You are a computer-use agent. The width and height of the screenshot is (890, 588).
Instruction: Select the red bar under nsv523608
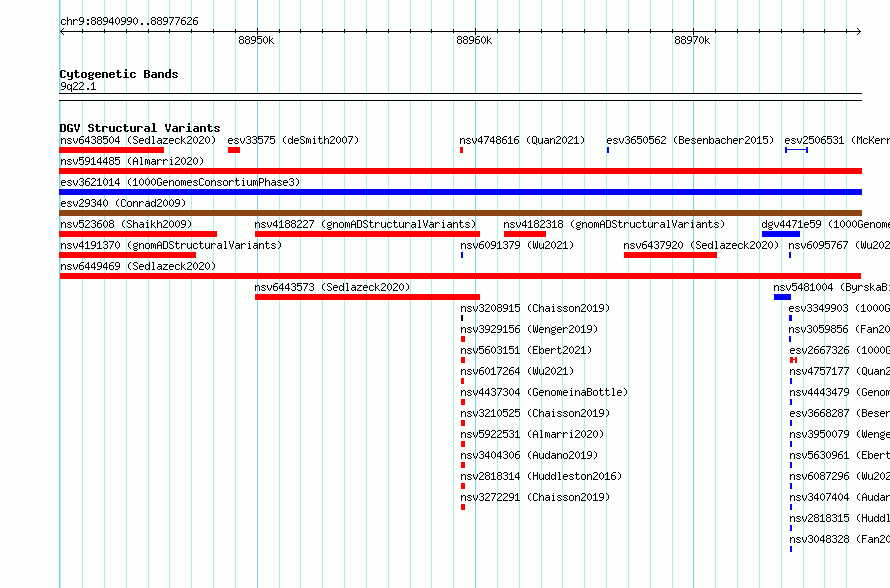138,234
